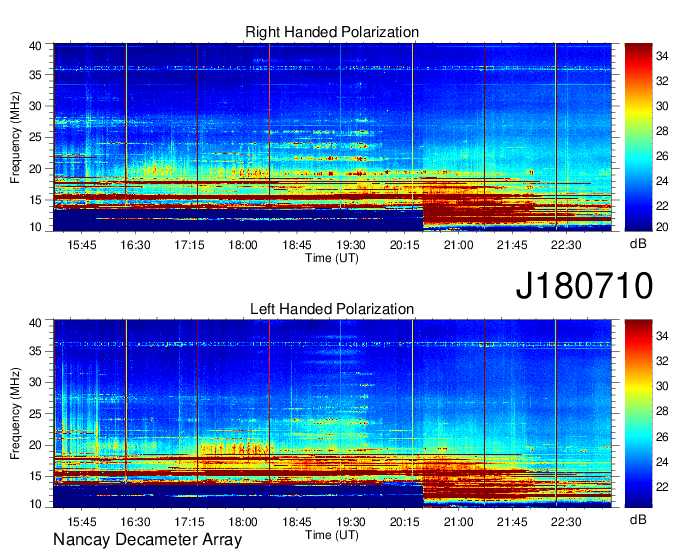Click the bottom plot's dB color bar

click(638, 414)
